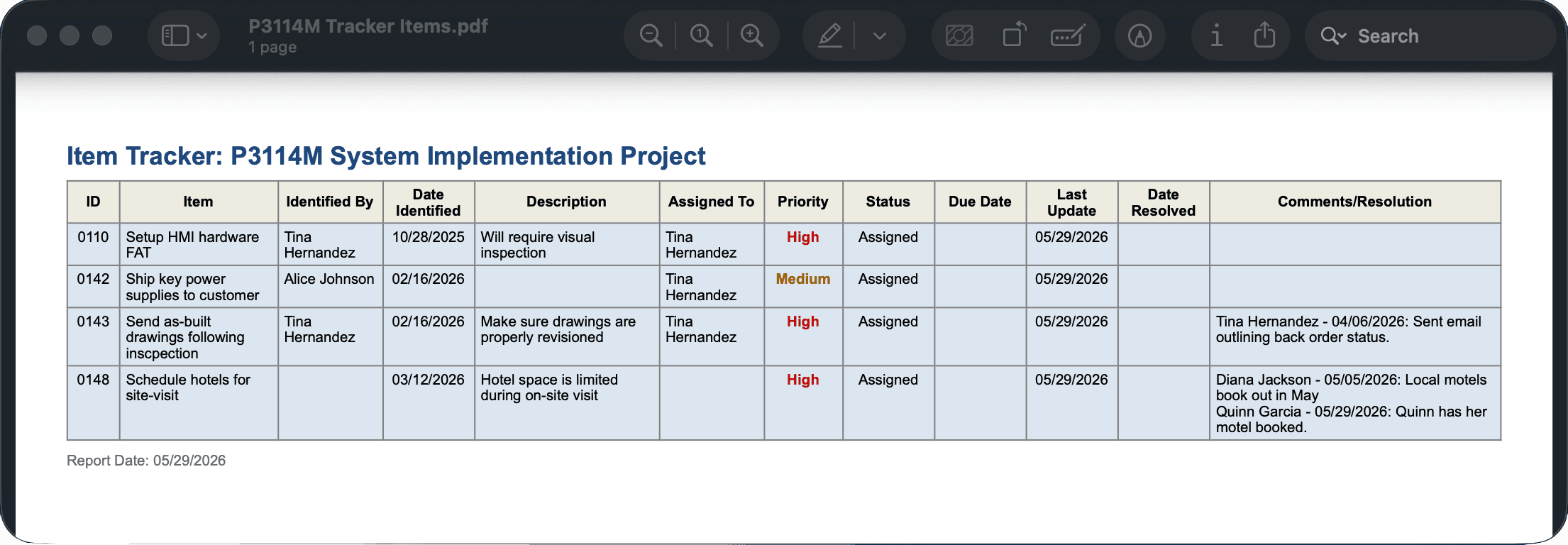Click the Description column header
The height and width of the screenshot is (545, 1568).
point(566,202)
